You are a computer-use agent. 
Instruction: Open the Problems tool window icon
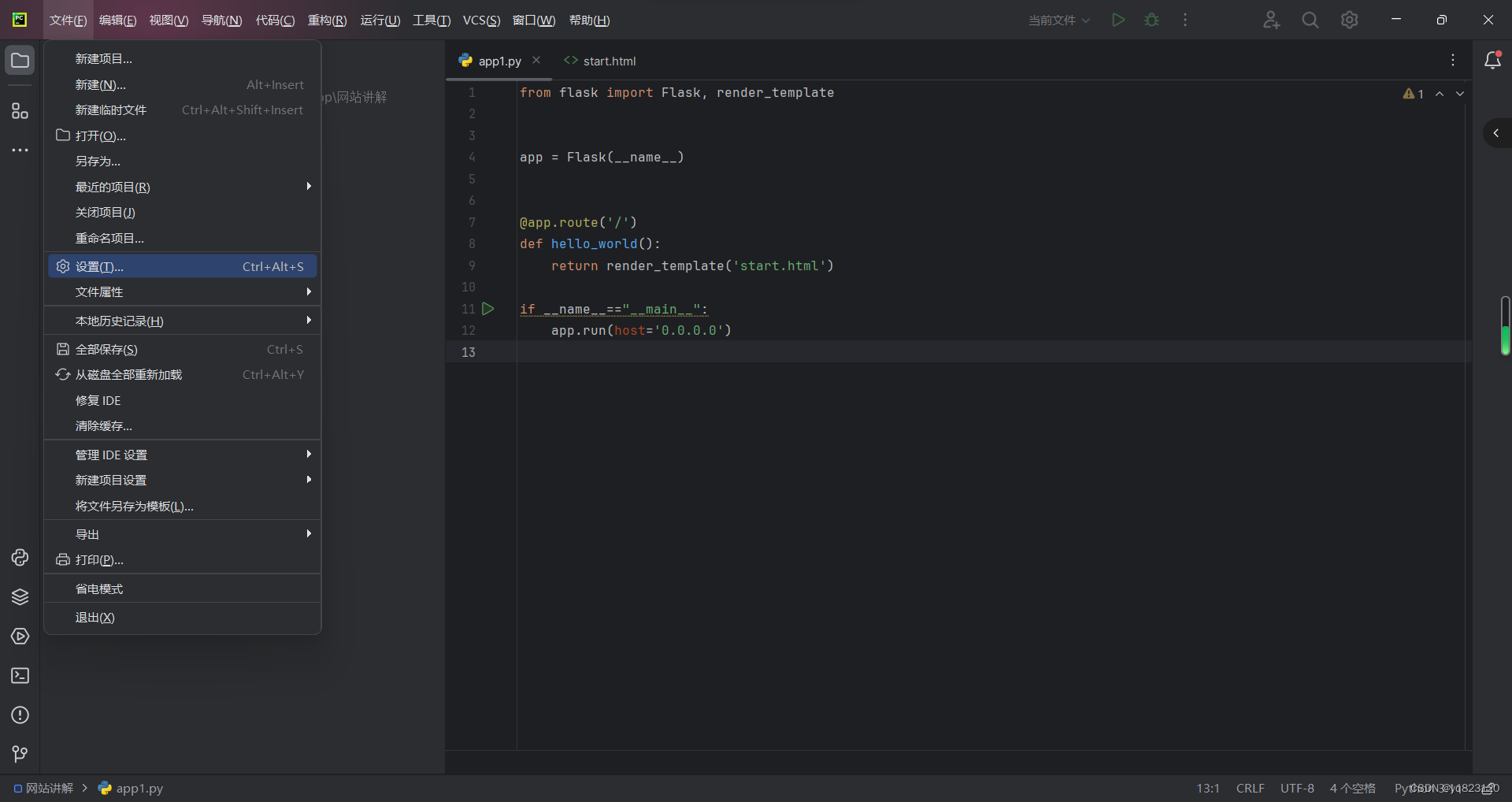[20, 715]
